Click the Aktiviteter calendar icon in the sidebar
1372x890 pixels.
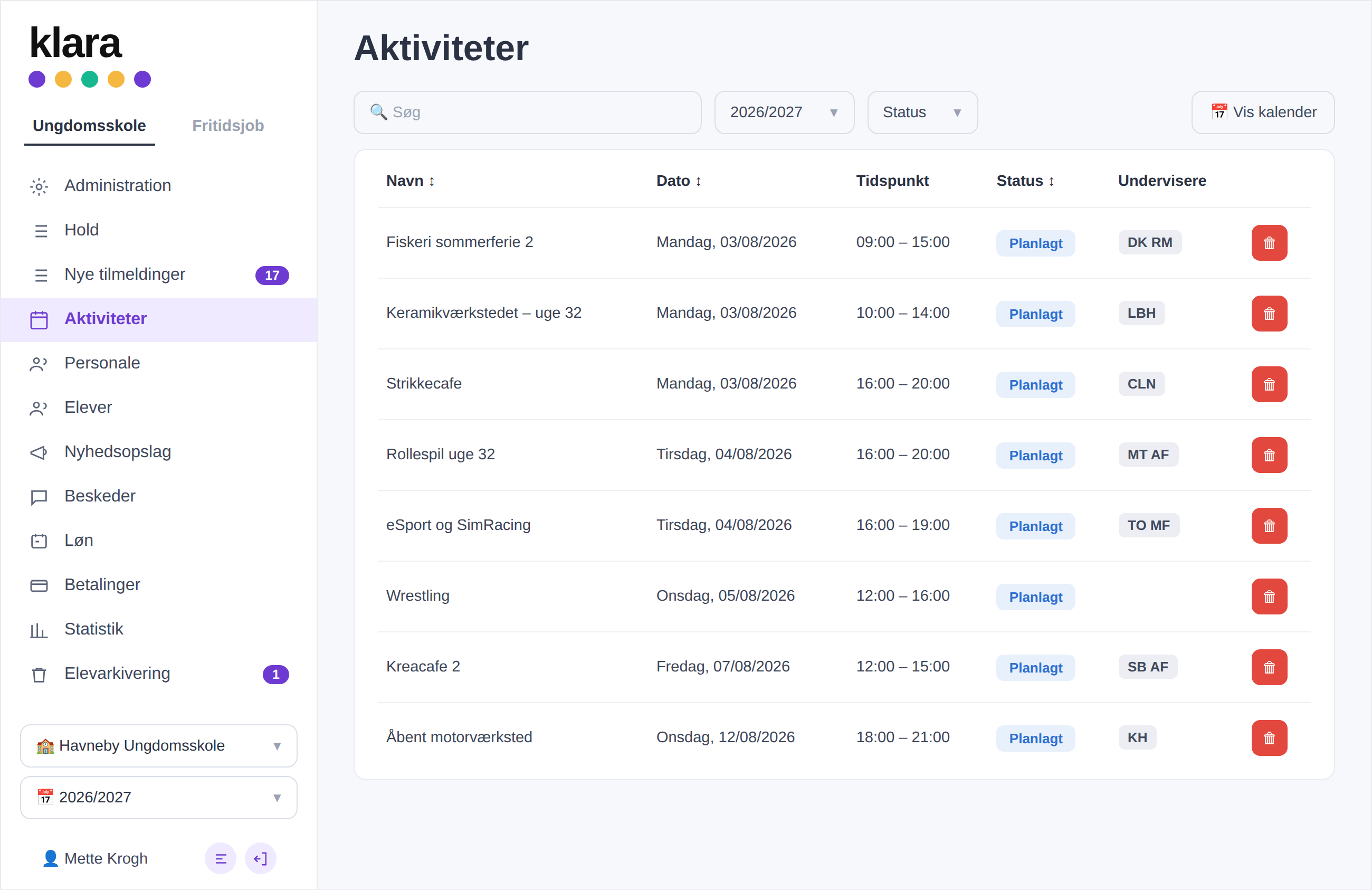(39, 319)
